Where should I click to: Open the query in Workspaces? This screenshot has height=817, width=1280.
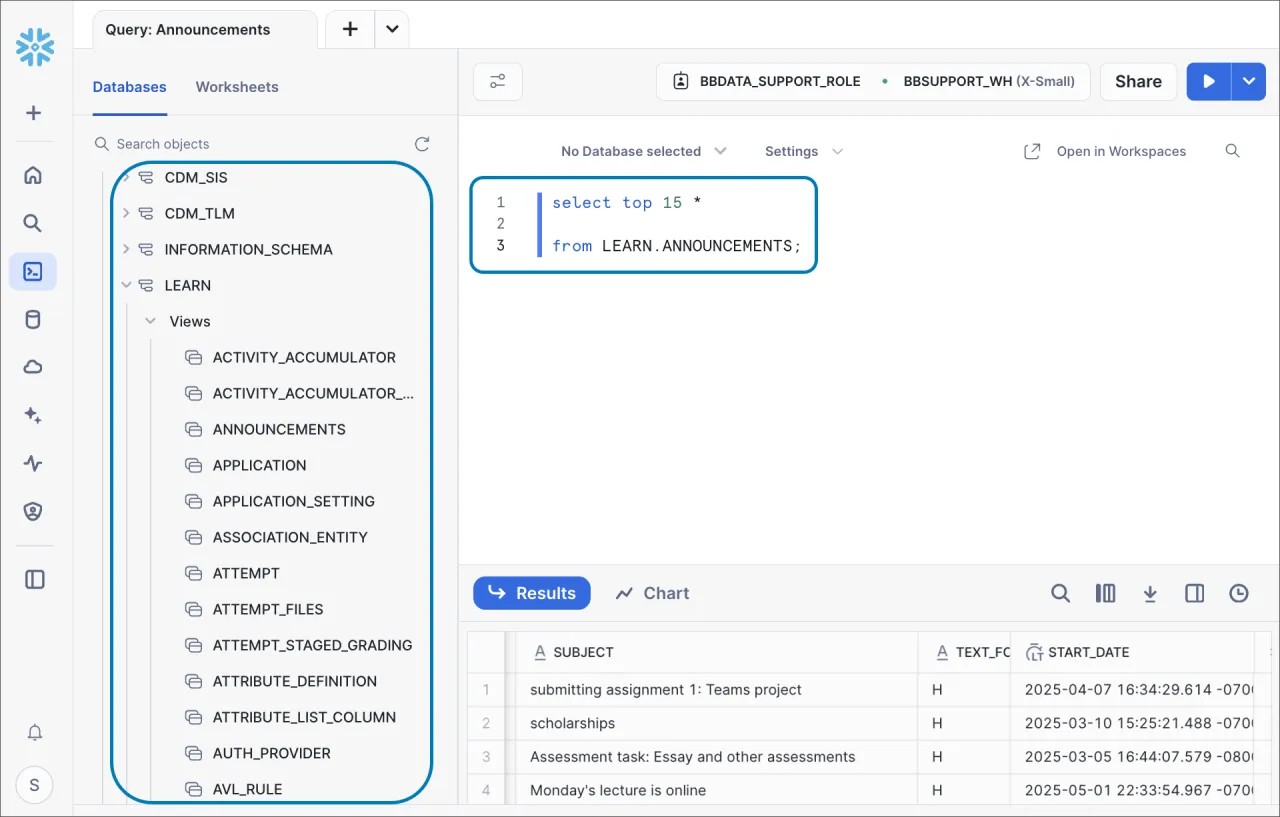[x=1109, y=151]
